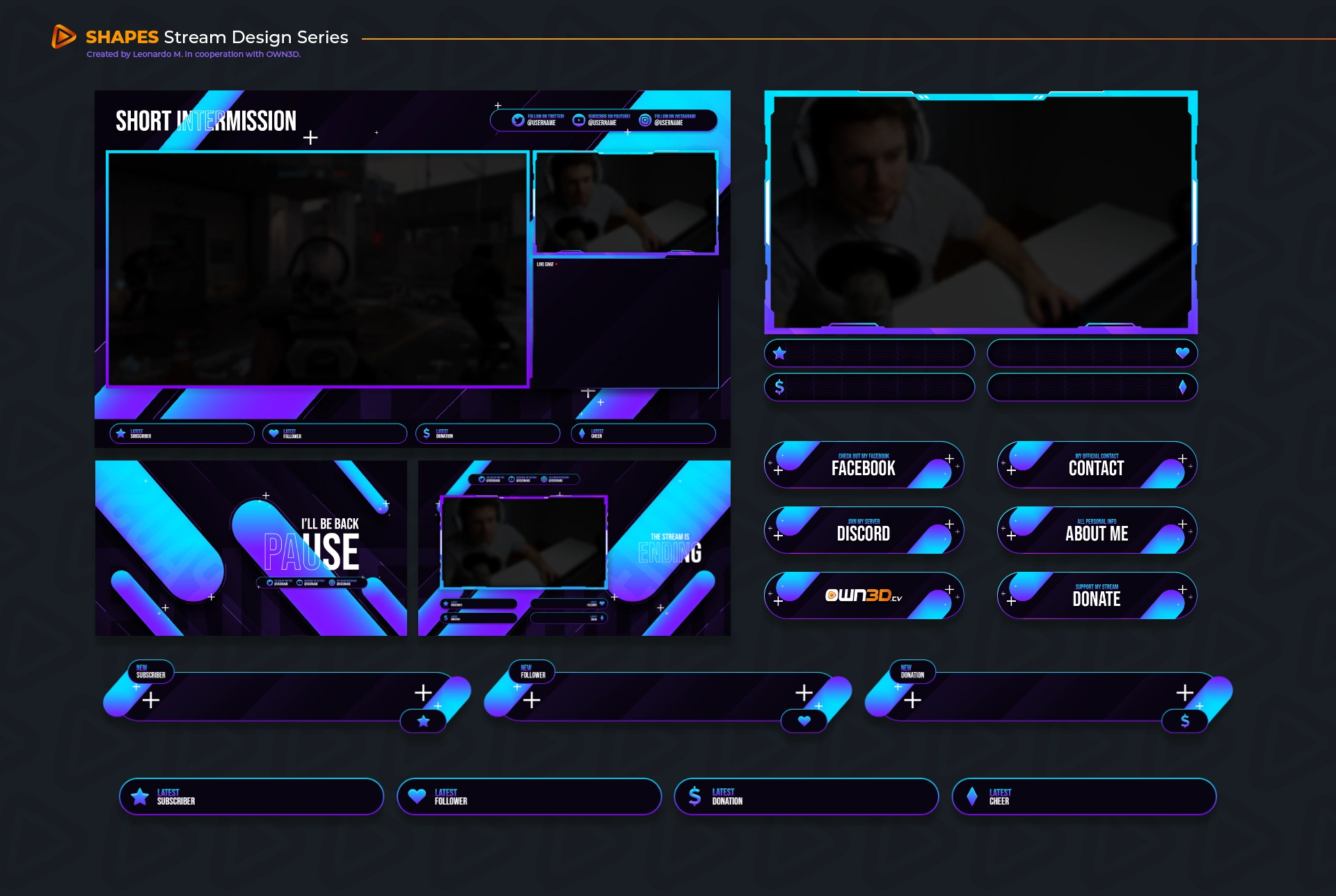Click the FACEBOOK panel button

pos(864,465)
